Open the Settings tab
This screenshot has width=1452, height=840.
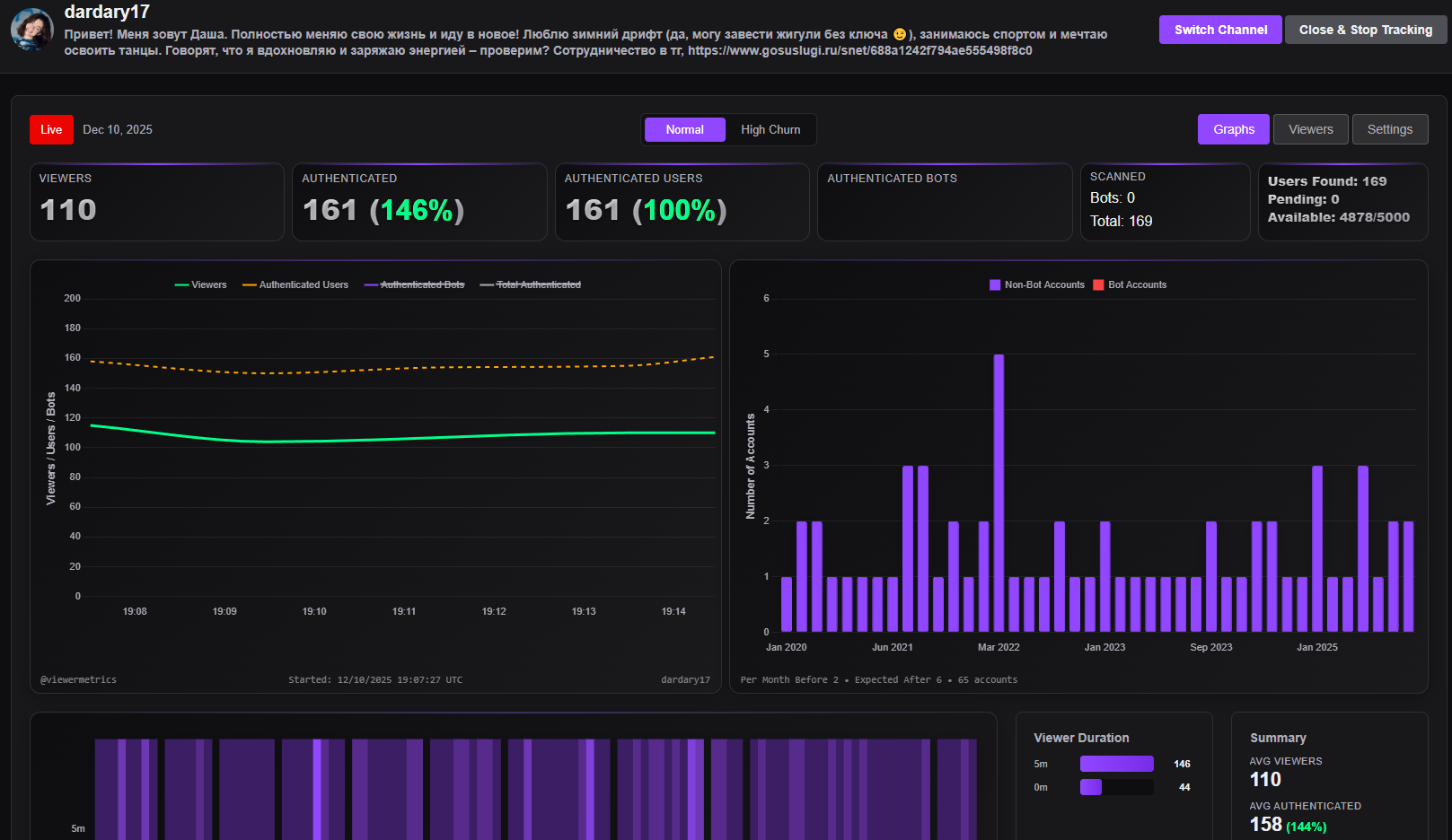(x=1389, y=130)
